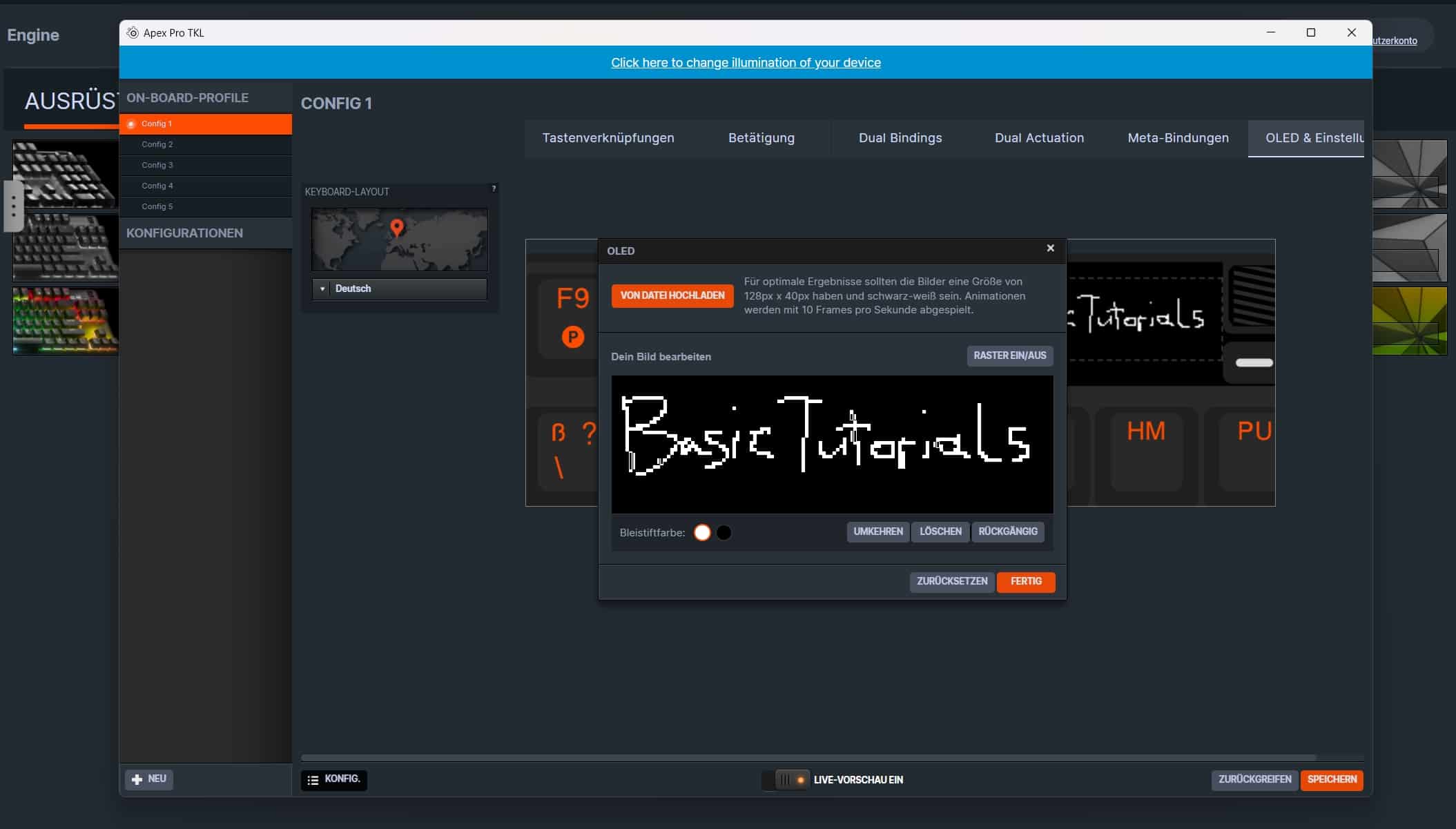1456x829 pixels.
Task: Open the KONFIG. list icon button
Action: click(x=333, y=779)
